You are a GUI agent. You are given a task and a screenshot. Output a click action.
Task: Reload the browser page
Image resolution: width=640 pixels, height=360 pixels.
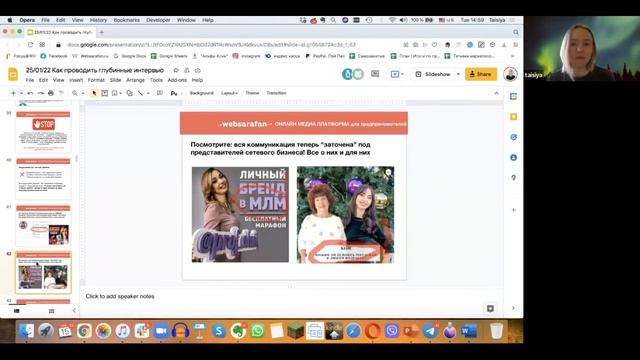pyautogui.click(x=31, y=44)
